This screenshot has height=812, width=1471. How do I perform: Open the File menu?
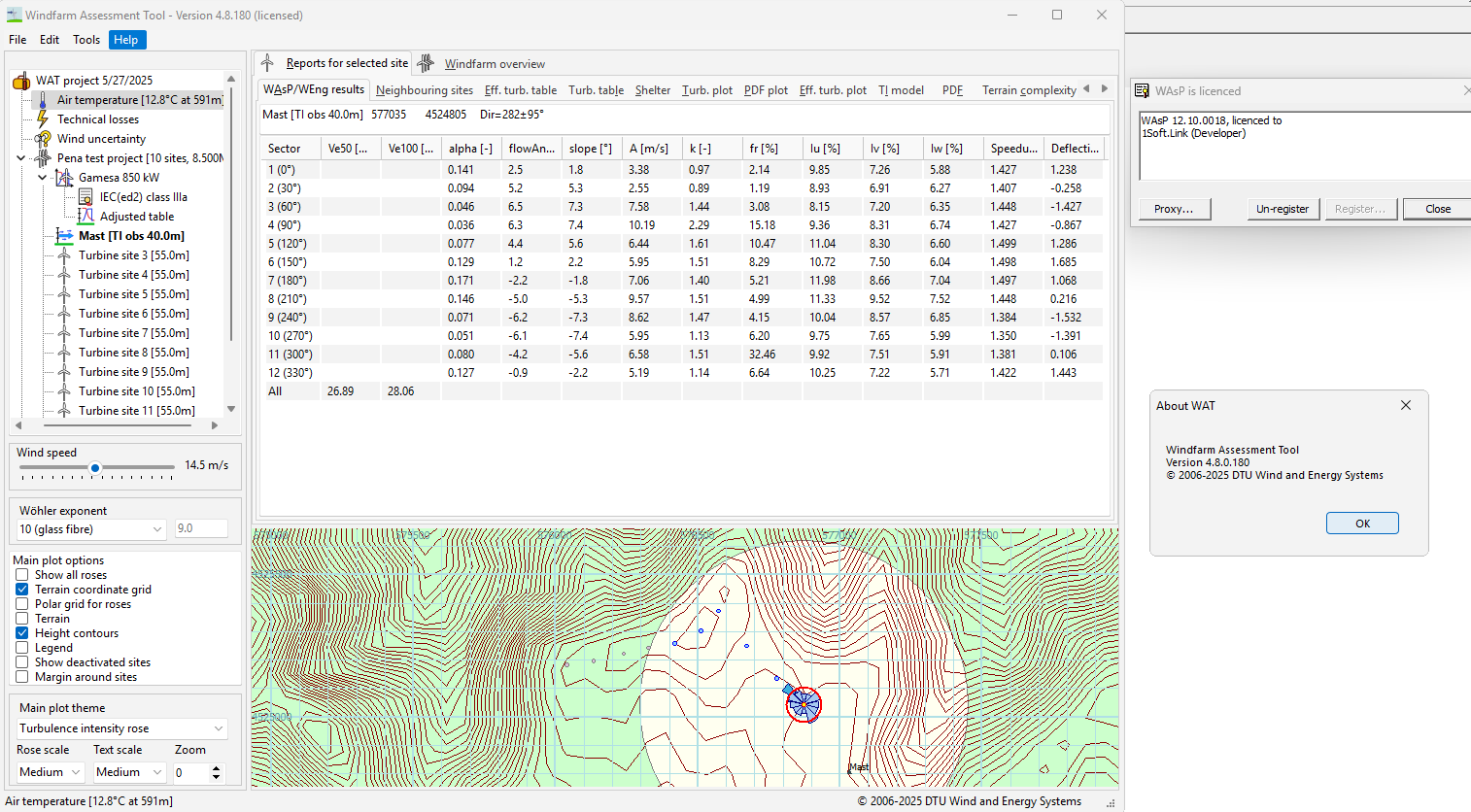(x=17, y=40)
